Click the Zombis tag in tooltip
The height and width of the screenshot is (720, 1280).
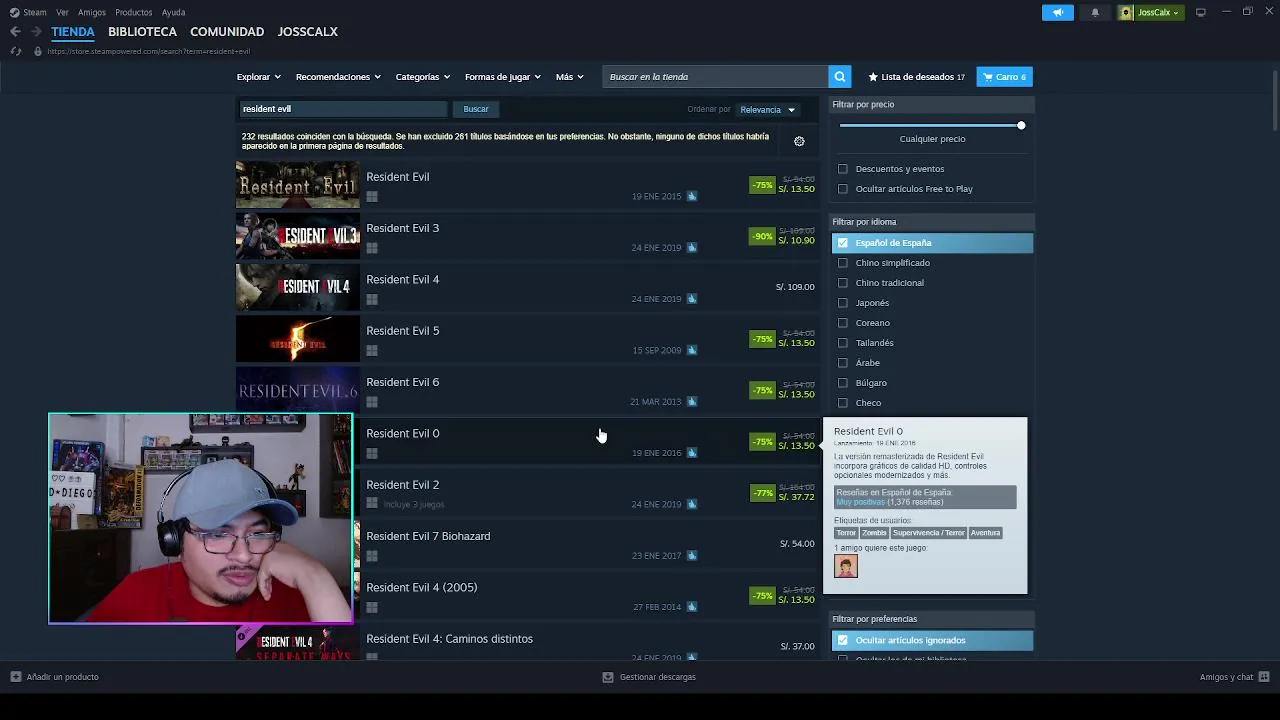pos(874,533)
